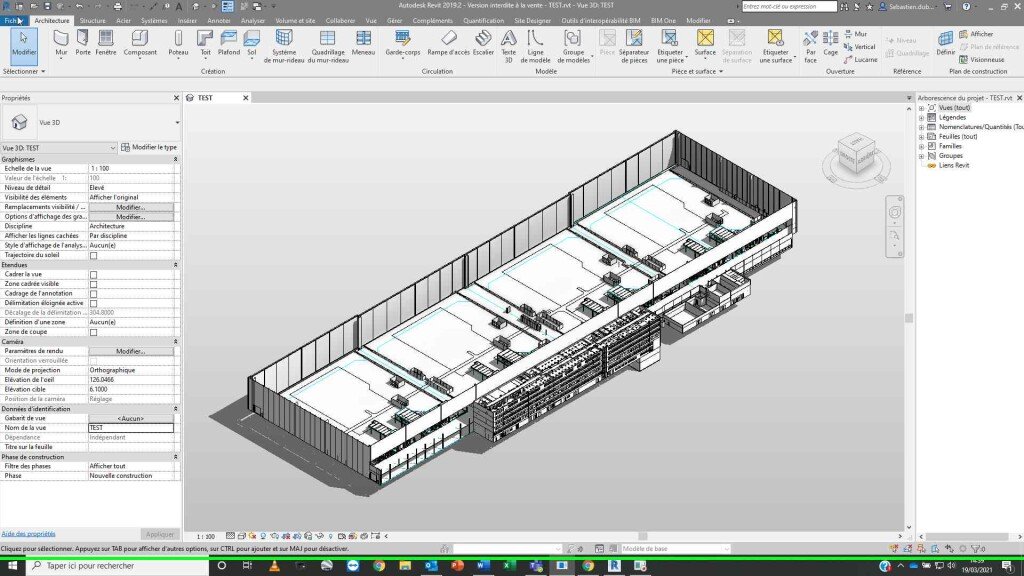Choose the Sol floor tool
Viewport: 1024px width, 576px height.
click(251, 44)
